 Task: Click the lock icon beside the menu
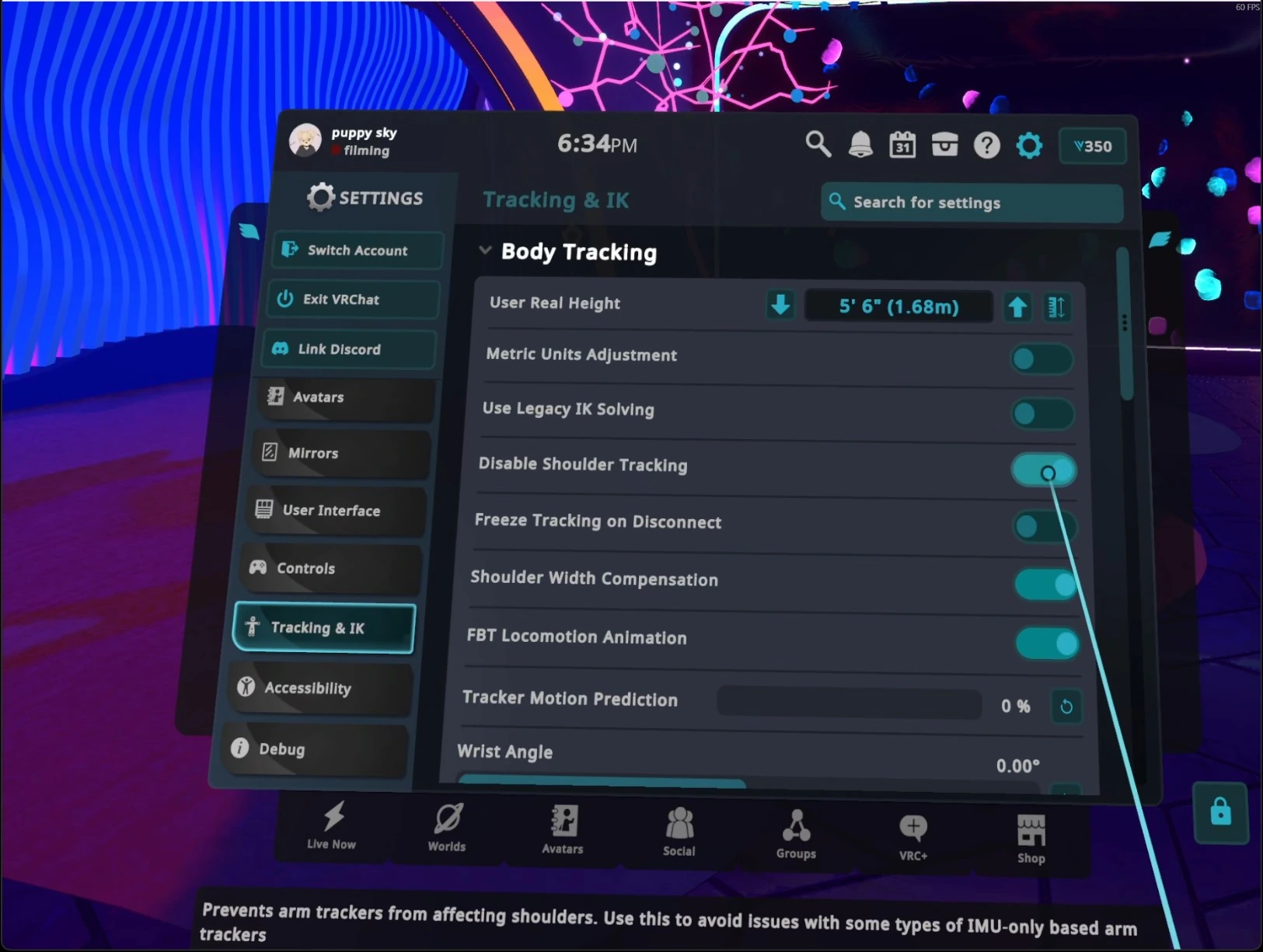pyautogui.click(x=1220, y=812)
